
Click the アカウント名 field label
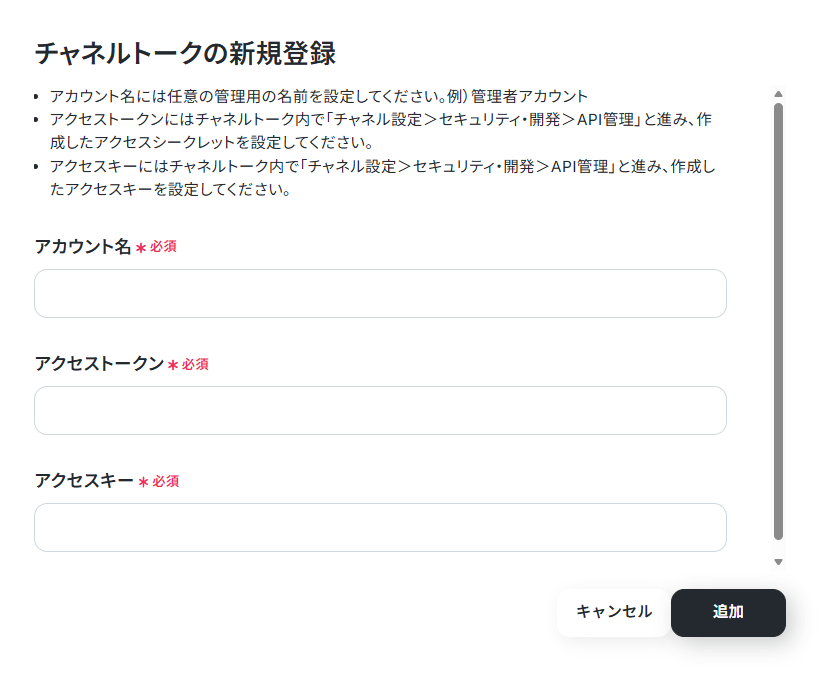[83, 246]
